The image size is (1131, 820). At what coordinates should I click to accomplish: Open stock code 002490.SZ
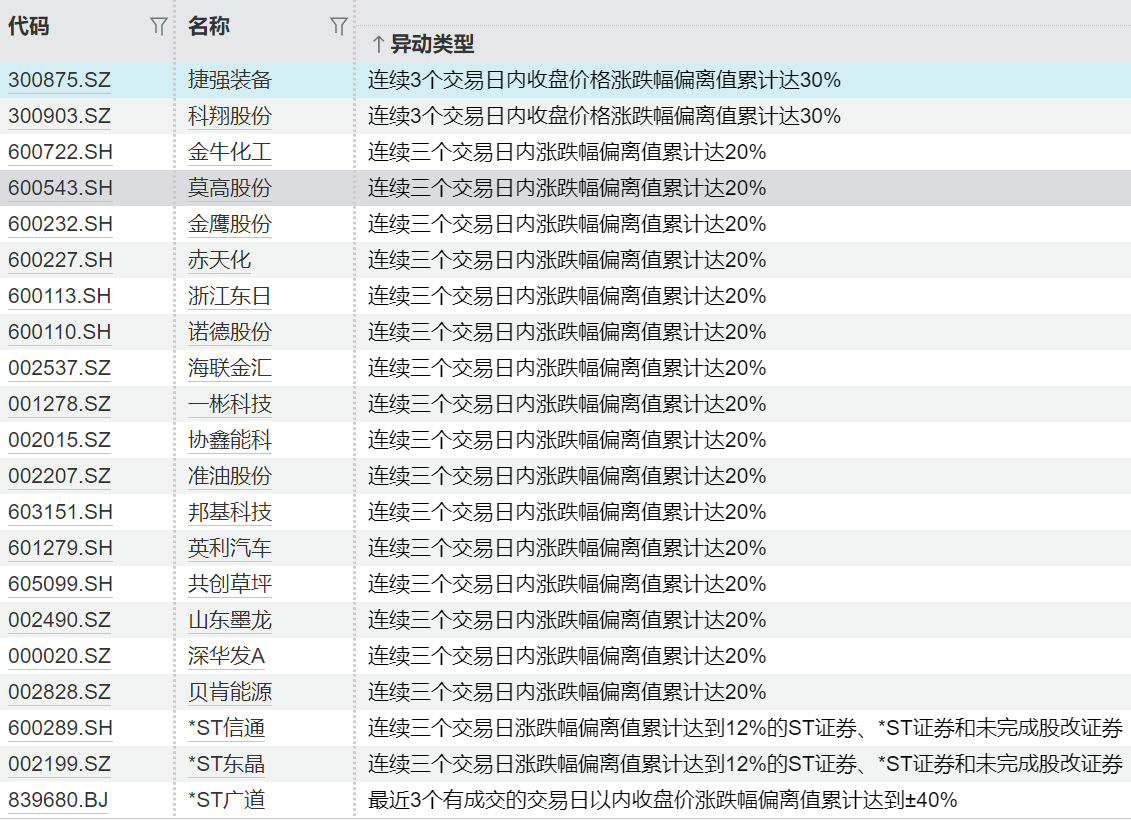pyautogui.click(x=60, y=621)
